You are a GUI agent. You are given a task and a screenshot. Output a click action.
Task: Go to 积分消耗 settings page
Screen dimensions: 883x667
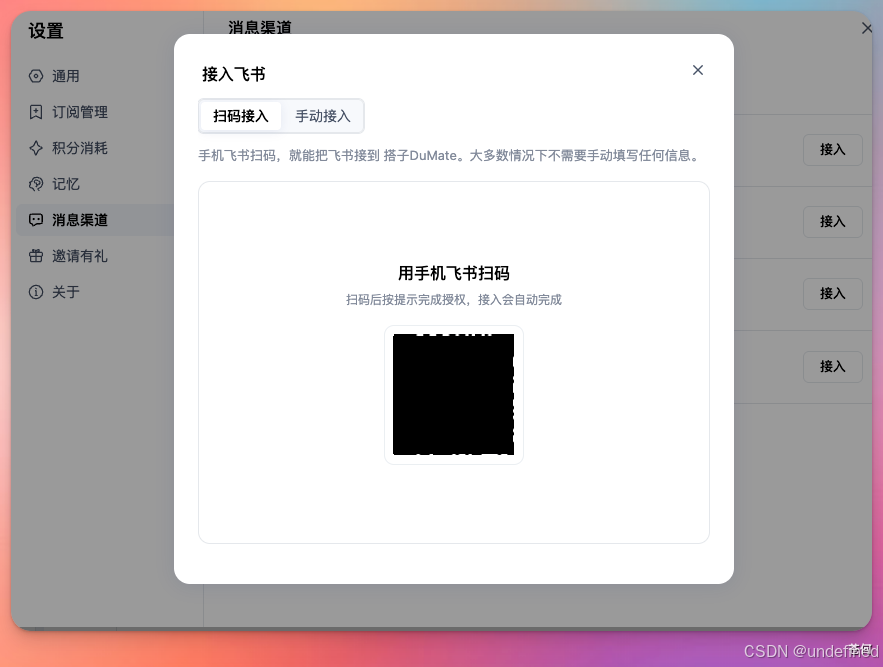coord(95,148)
